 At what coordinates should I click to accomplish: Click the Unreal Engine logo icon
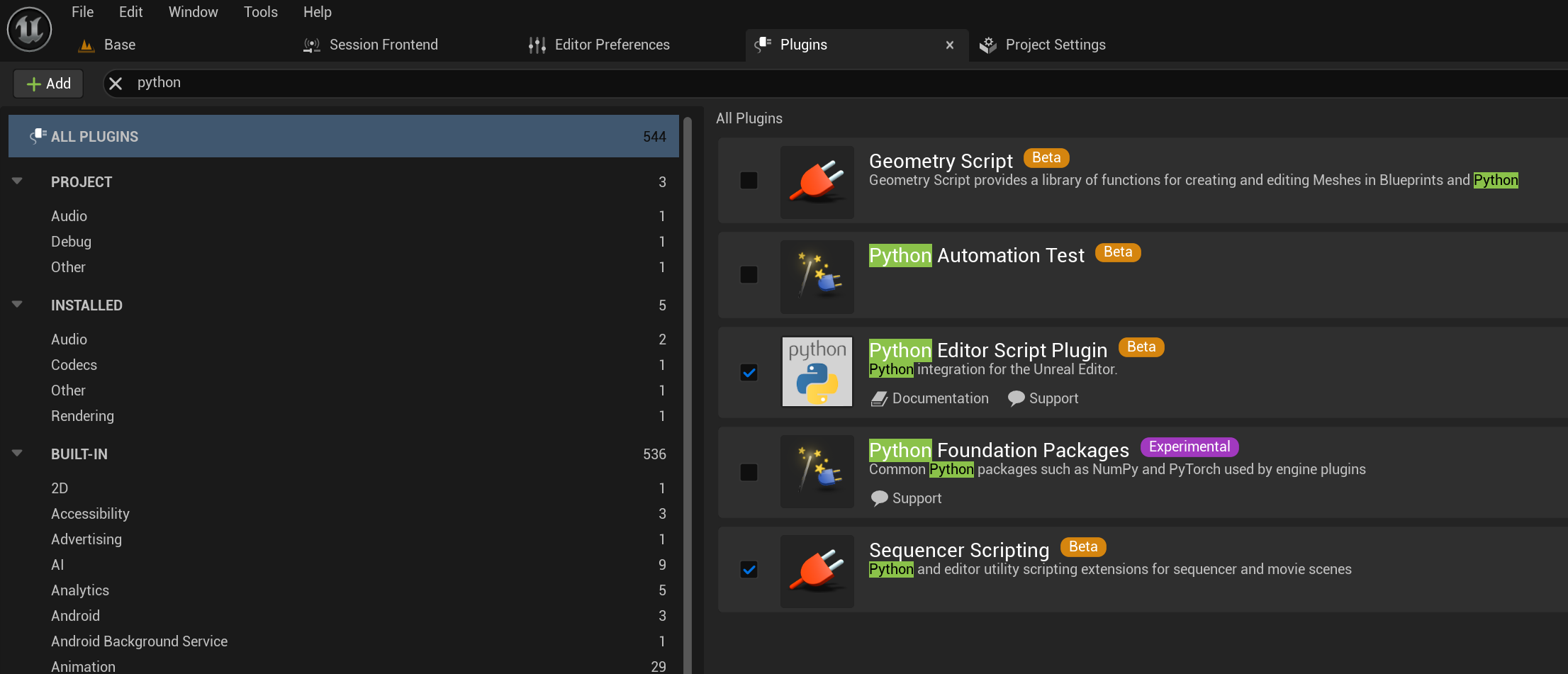[x=29, y=29]
